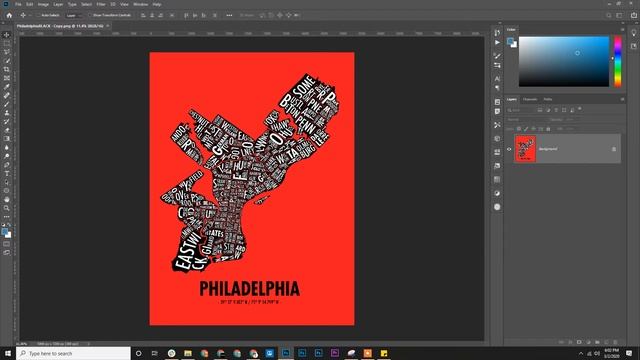
Task: Click the Windows Start button
Action: pyautogui.click(x=8, y=353)
